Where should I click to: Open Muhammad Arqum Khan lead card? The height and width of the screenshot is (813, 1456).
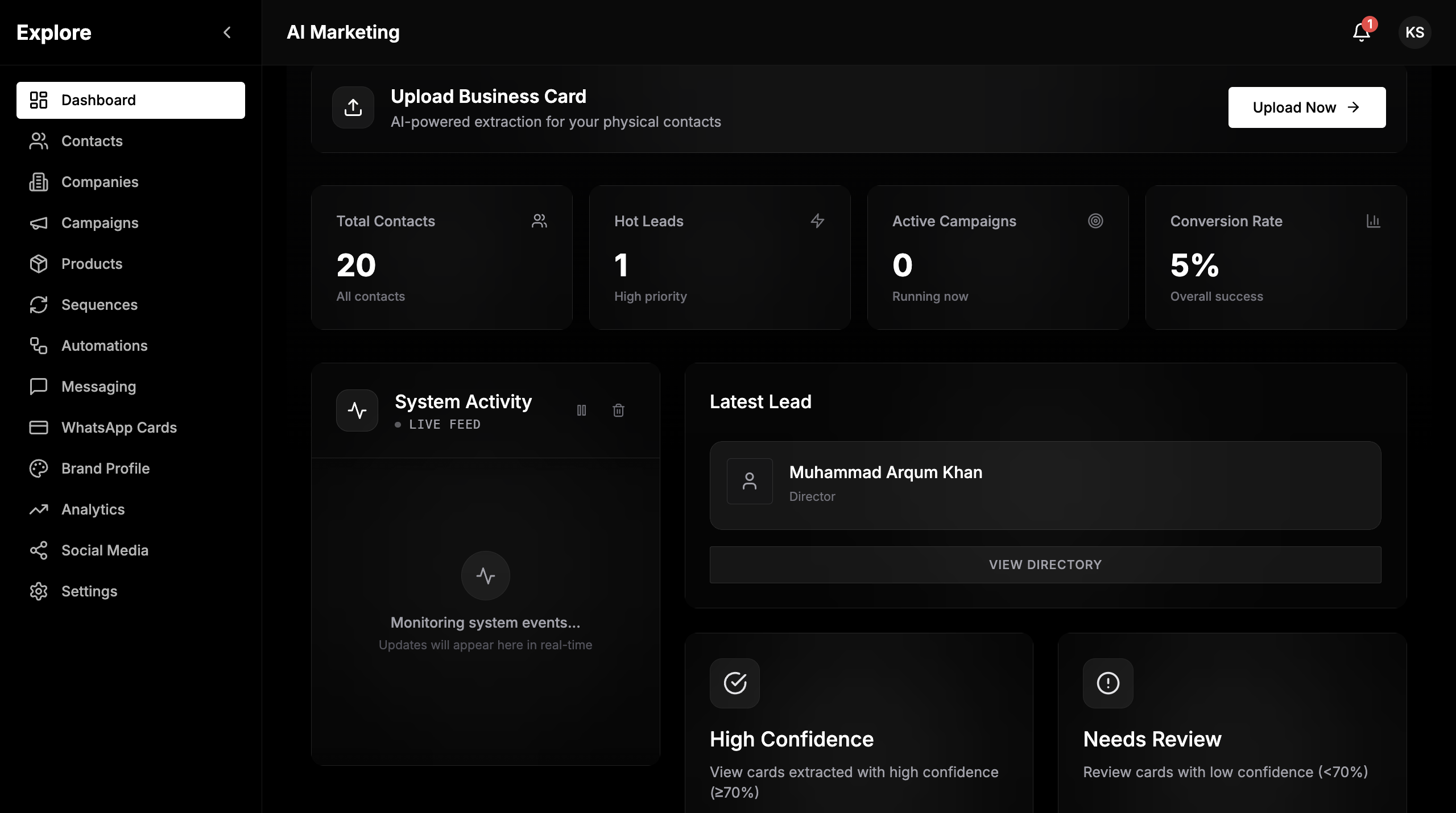(1045, 485)
